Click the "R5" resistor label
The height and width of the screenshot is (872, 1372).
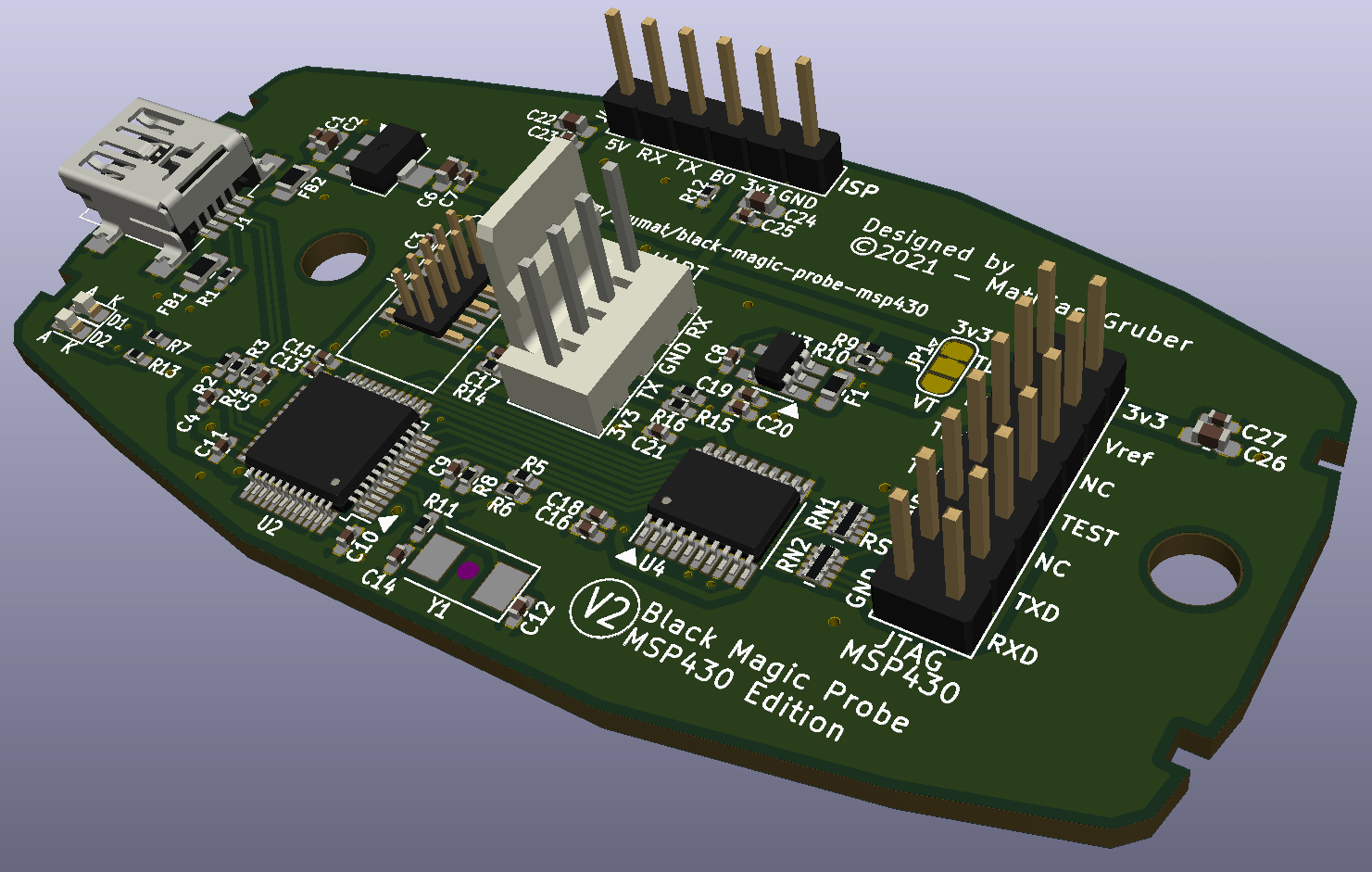[534, 464]
